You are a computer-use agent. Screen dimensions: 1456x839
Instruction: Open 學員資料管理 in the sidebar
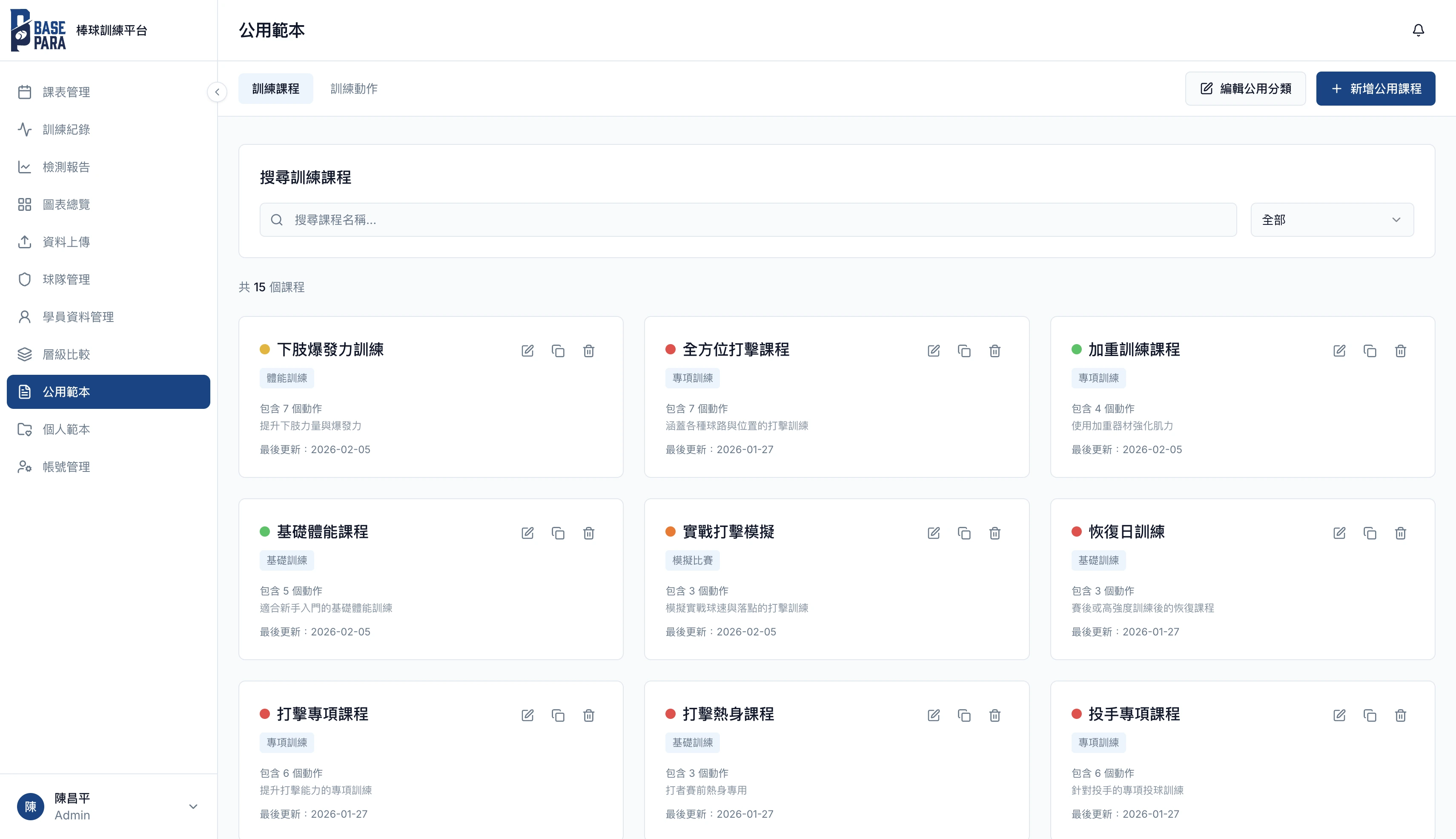click(x=108, y=317)
